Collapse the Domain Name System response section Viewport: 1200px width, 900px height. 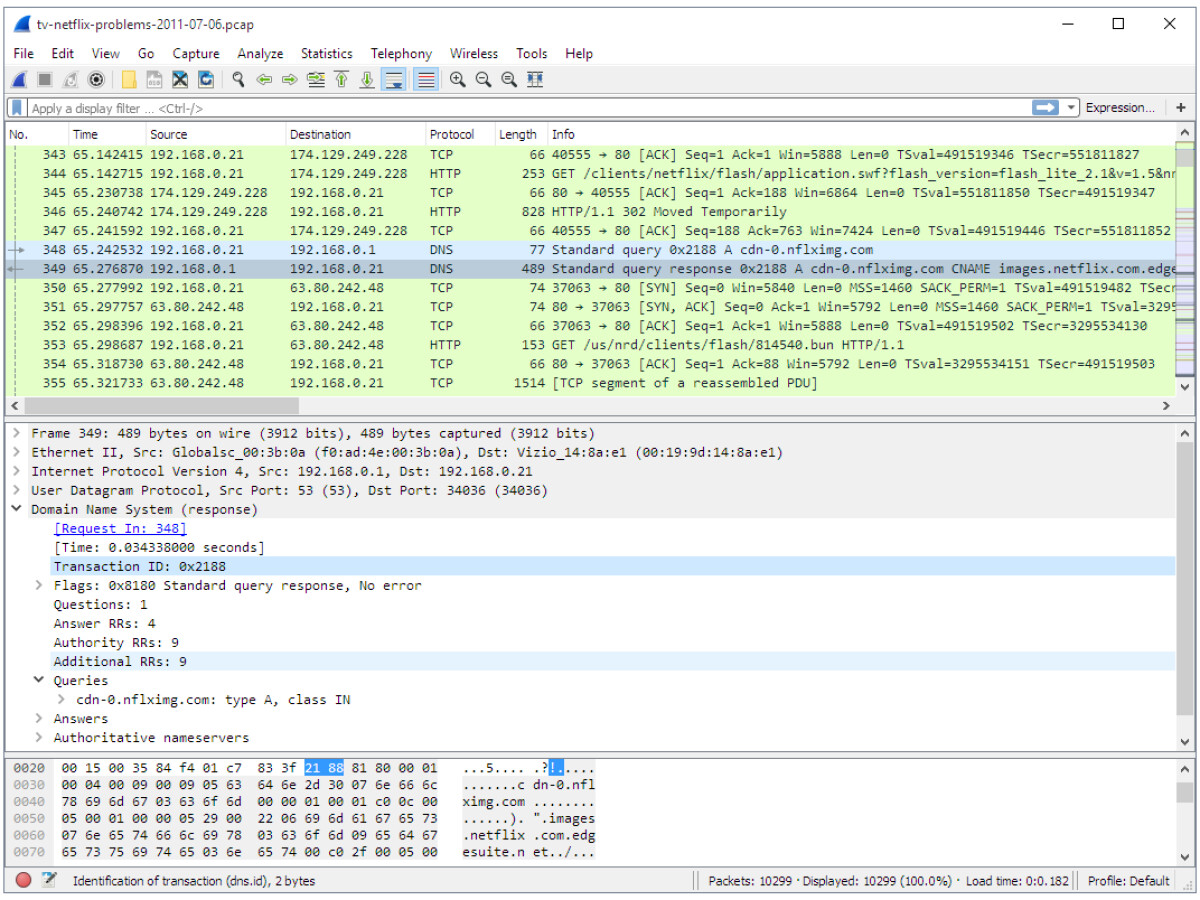[16, 509]
